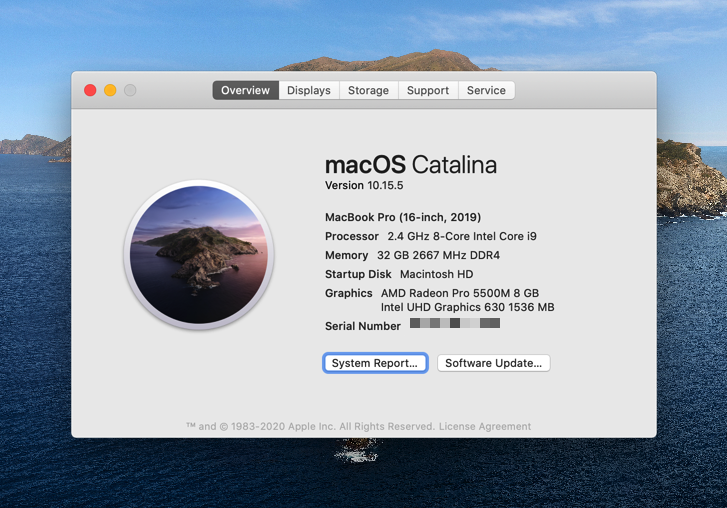
Task: Click AMD Radeon Pro 5500M 8 GB
Action: [x=460, y=293]
